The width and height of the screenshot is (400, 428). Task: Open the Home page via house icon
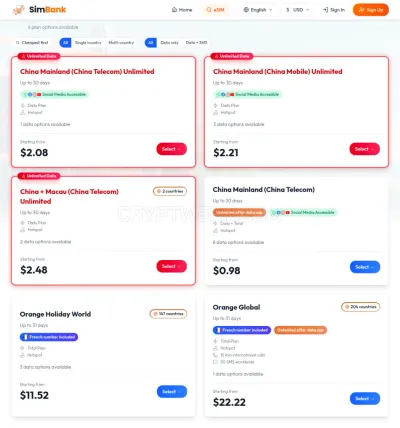click(182, 10)
